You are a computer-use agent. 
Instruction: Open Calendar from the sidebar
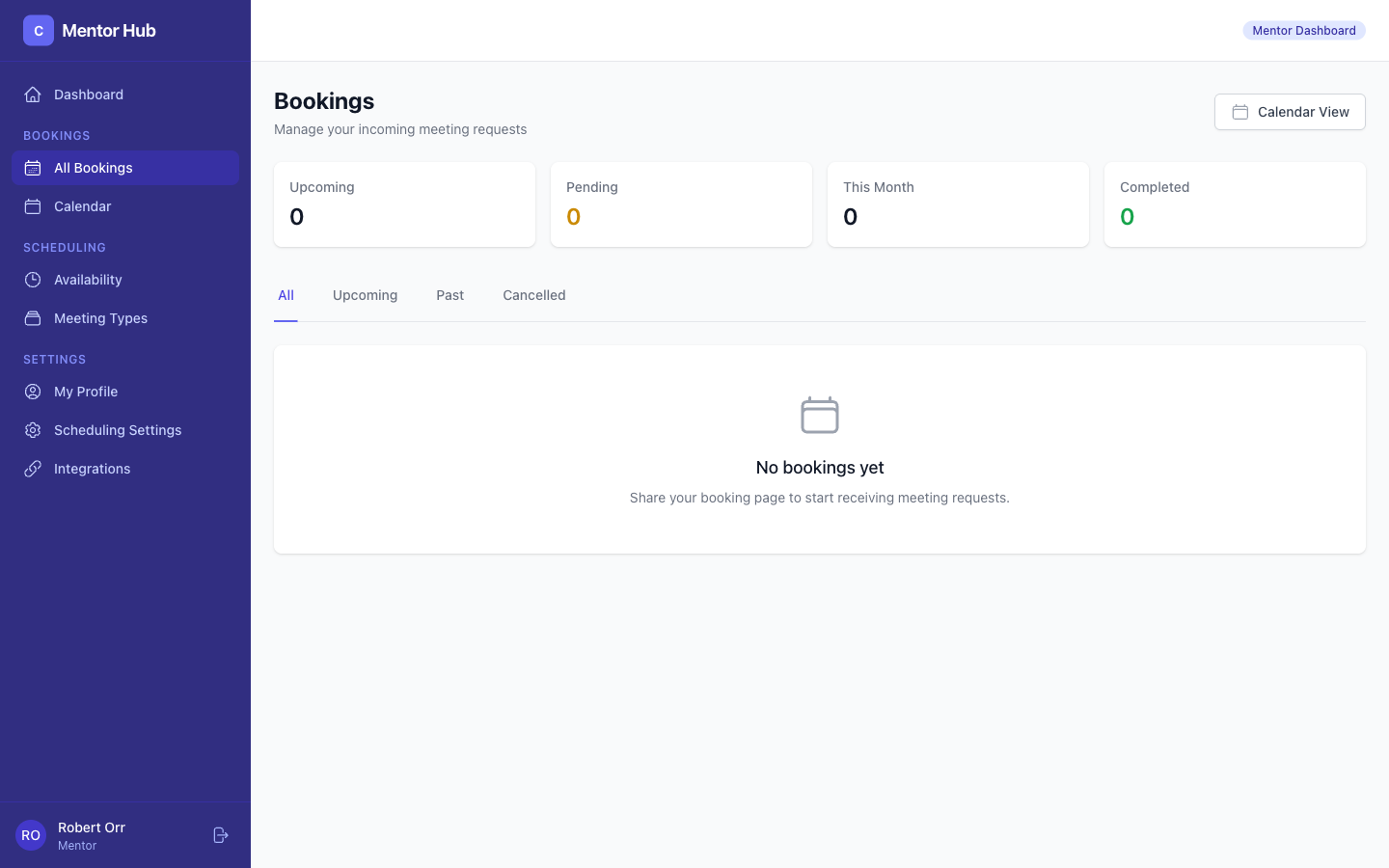coord(82,206)
